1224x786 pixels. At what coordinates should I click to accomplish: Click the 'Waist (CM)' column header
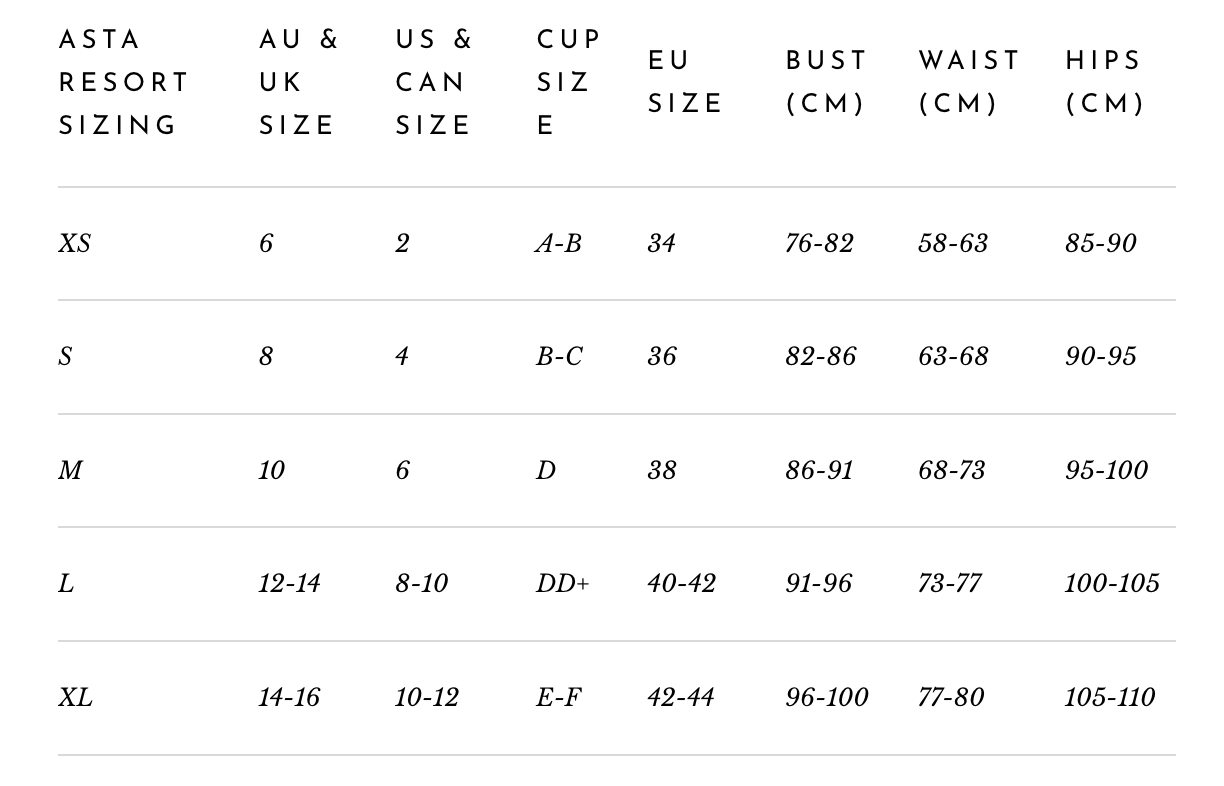point(969,83)
